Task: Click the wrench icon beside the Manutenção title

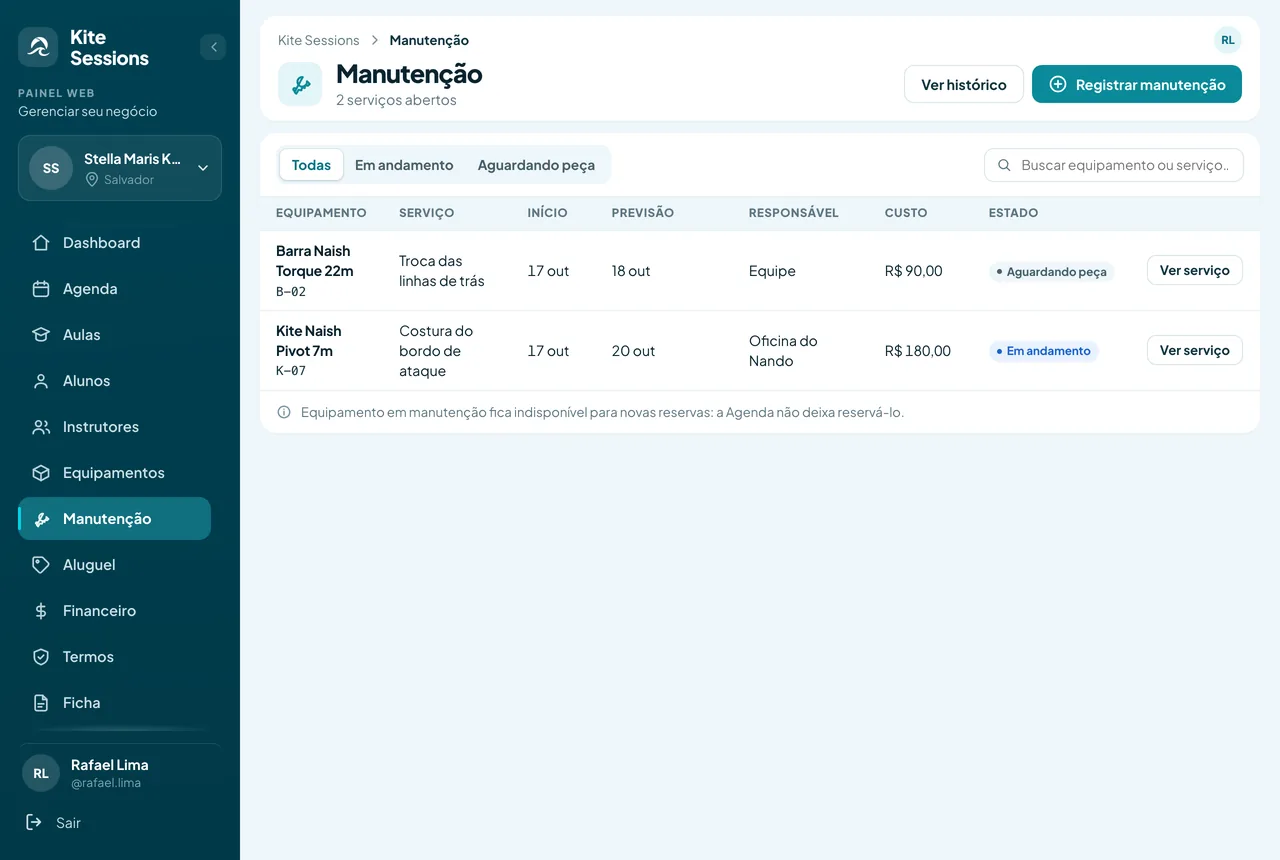Action: [x=300, y=84]
